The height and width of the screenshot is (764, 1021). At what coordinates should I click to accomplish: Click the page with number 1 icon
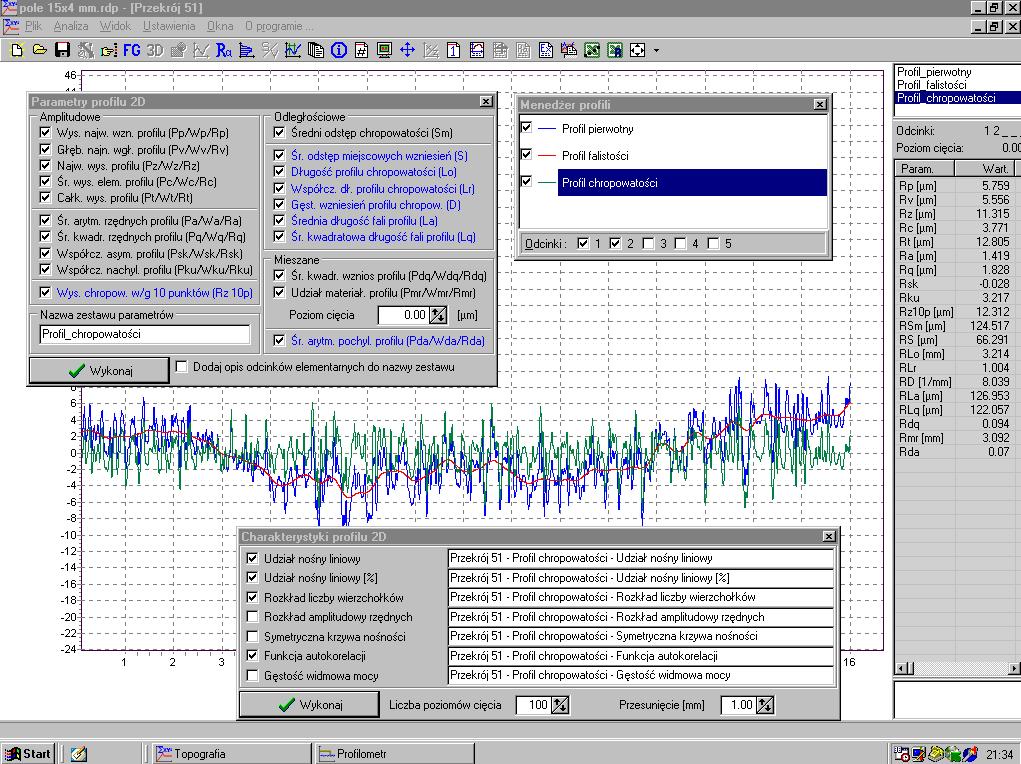(x=454, y=50)
